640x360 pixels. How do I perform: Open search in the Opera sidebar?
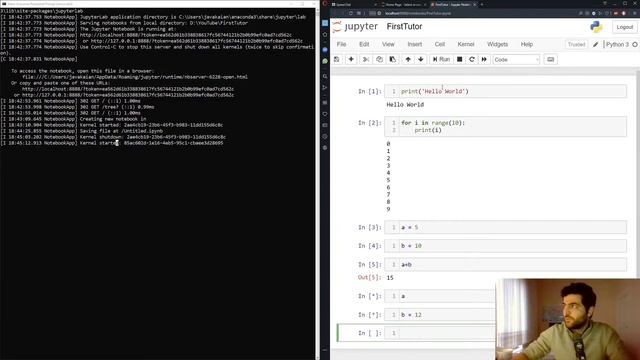(x=325, y=76)
